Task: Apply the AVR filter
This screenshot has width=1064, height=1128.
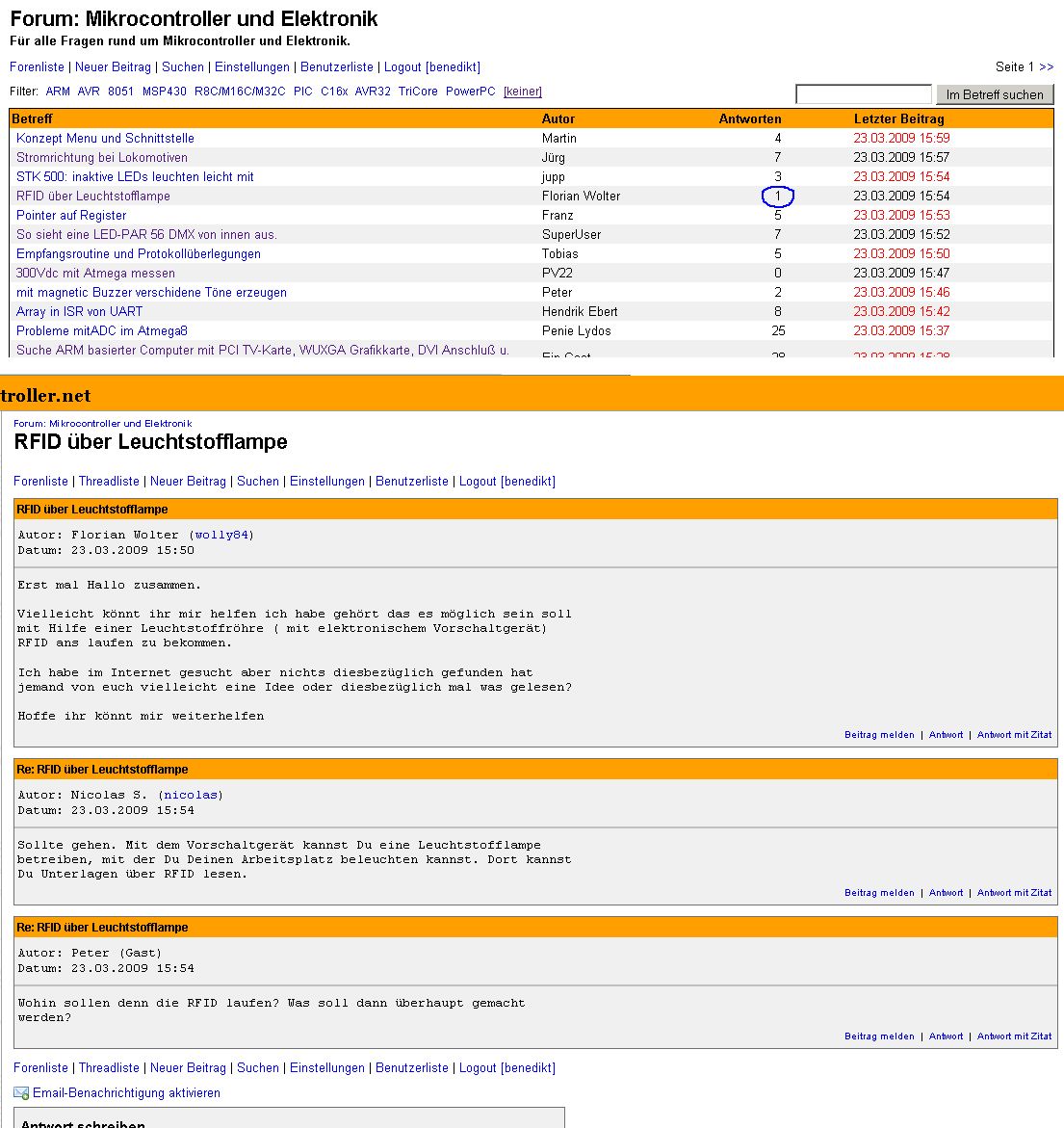Action: [89, 92]
